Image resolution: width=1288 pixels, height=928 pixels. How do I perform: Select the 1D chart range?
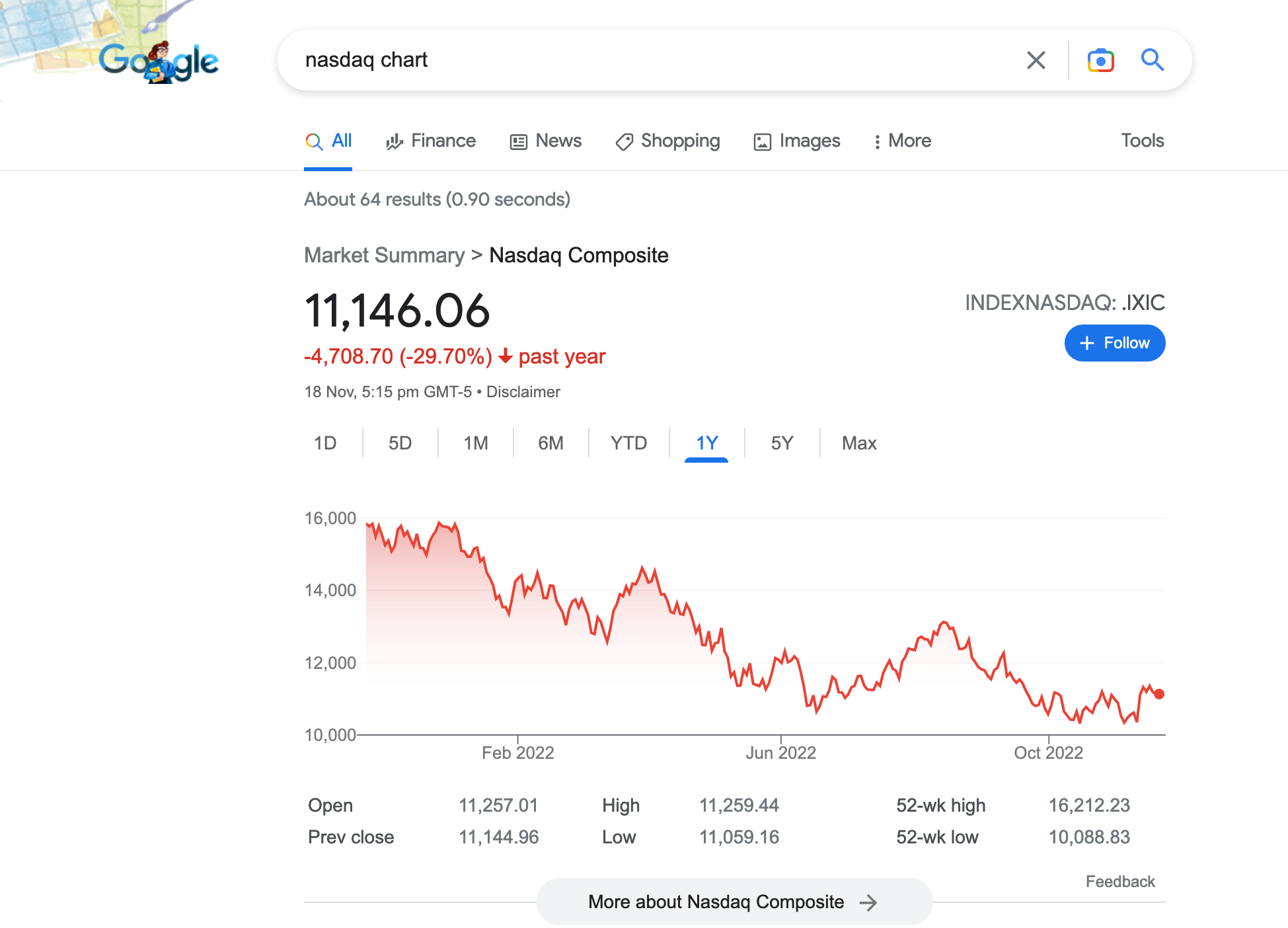[x=325, y=443]
